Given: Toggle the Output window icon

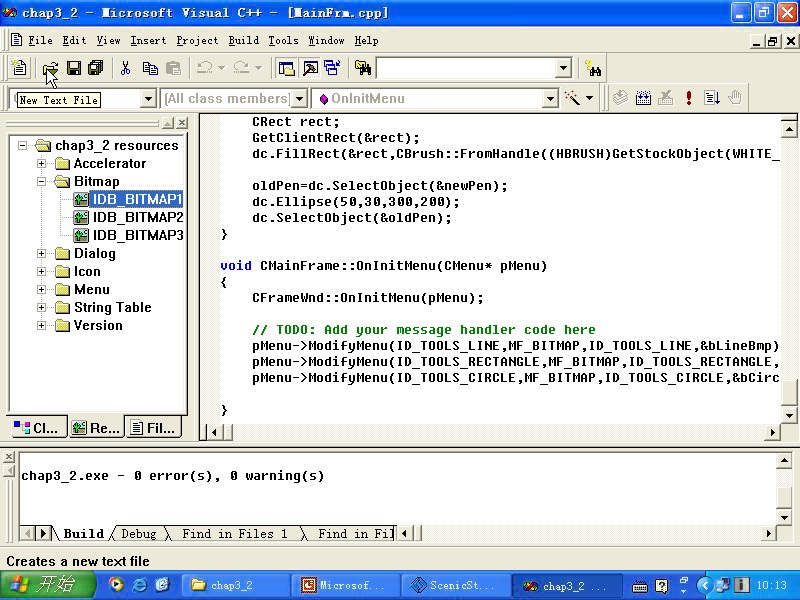Looking at the screenshot, I should pos(310,68).
